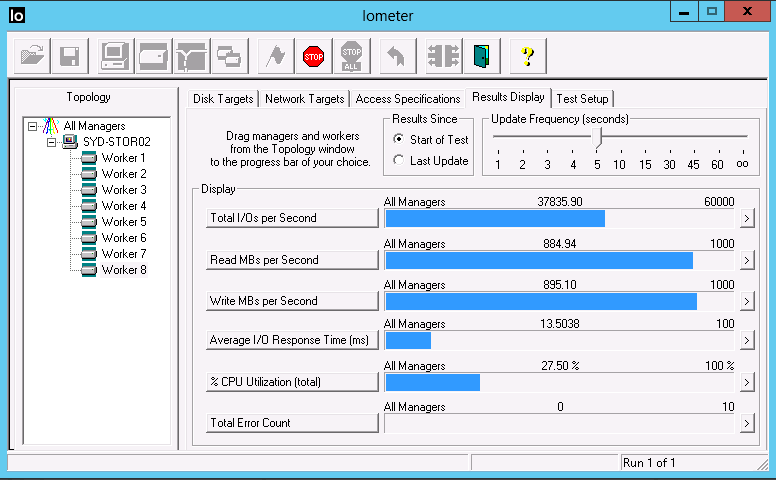776x480 pixels.
Task: Open Test Setup tab
Action: pos(582,98)
